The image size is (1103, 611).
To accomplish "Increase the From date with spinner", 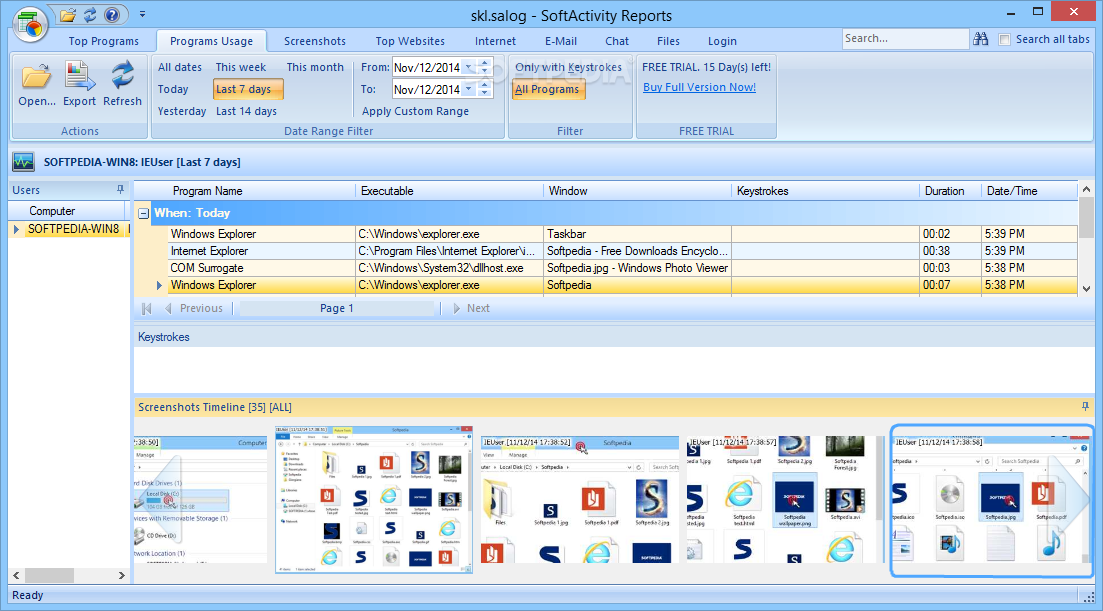I will coord(485,63).
